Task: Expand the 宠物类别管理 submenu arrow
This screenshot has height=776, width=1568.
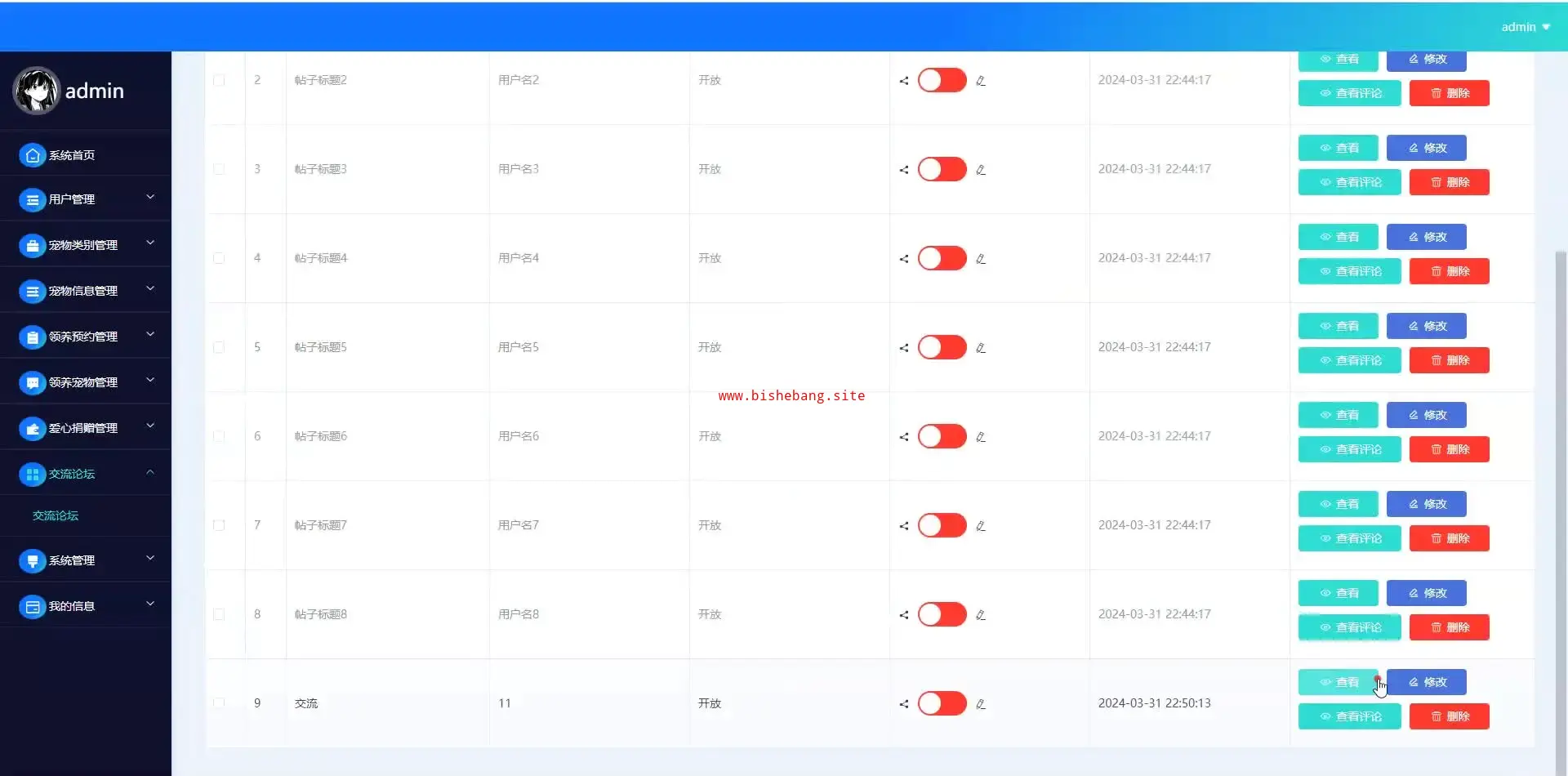Action: click(150, 243)
